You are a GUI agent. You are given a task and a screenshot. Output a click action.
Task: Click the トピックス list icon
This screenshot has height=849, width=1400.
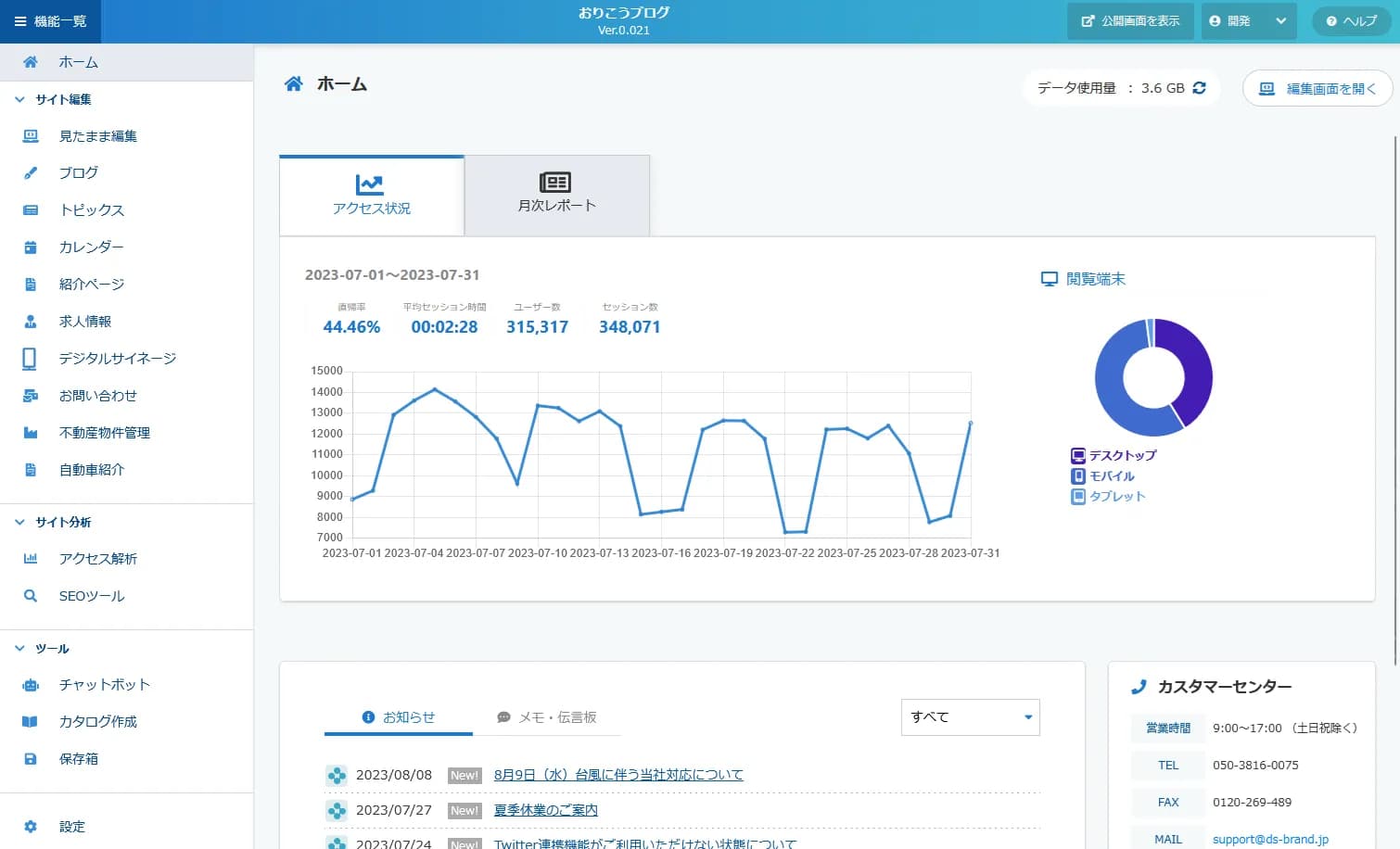(x=31, y=210)
